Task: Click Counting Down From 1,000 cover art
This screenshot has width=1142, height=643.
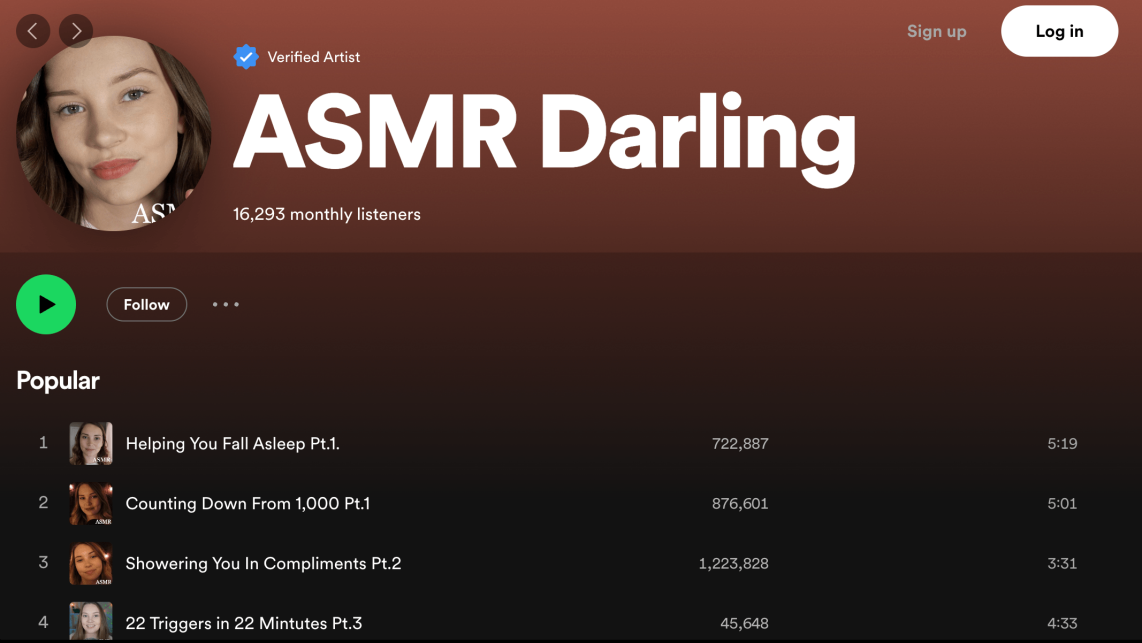Action: coord(91,504)
